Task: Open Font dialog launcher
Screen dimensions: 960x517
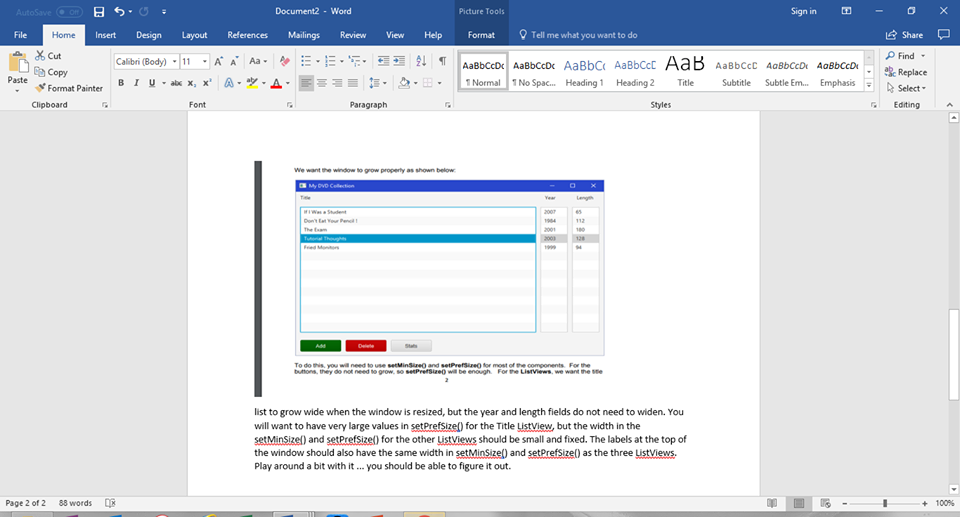Action: pyautogui.click(x=290, y=105)
